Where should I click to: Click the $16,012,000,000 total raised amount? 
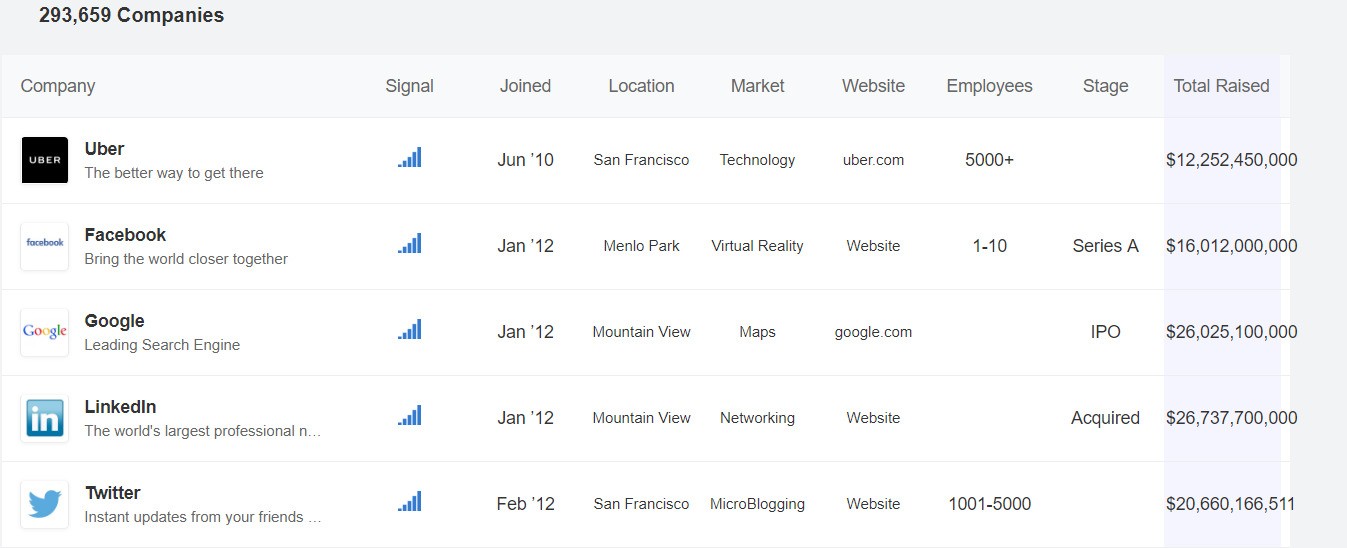pos(1232,246)
